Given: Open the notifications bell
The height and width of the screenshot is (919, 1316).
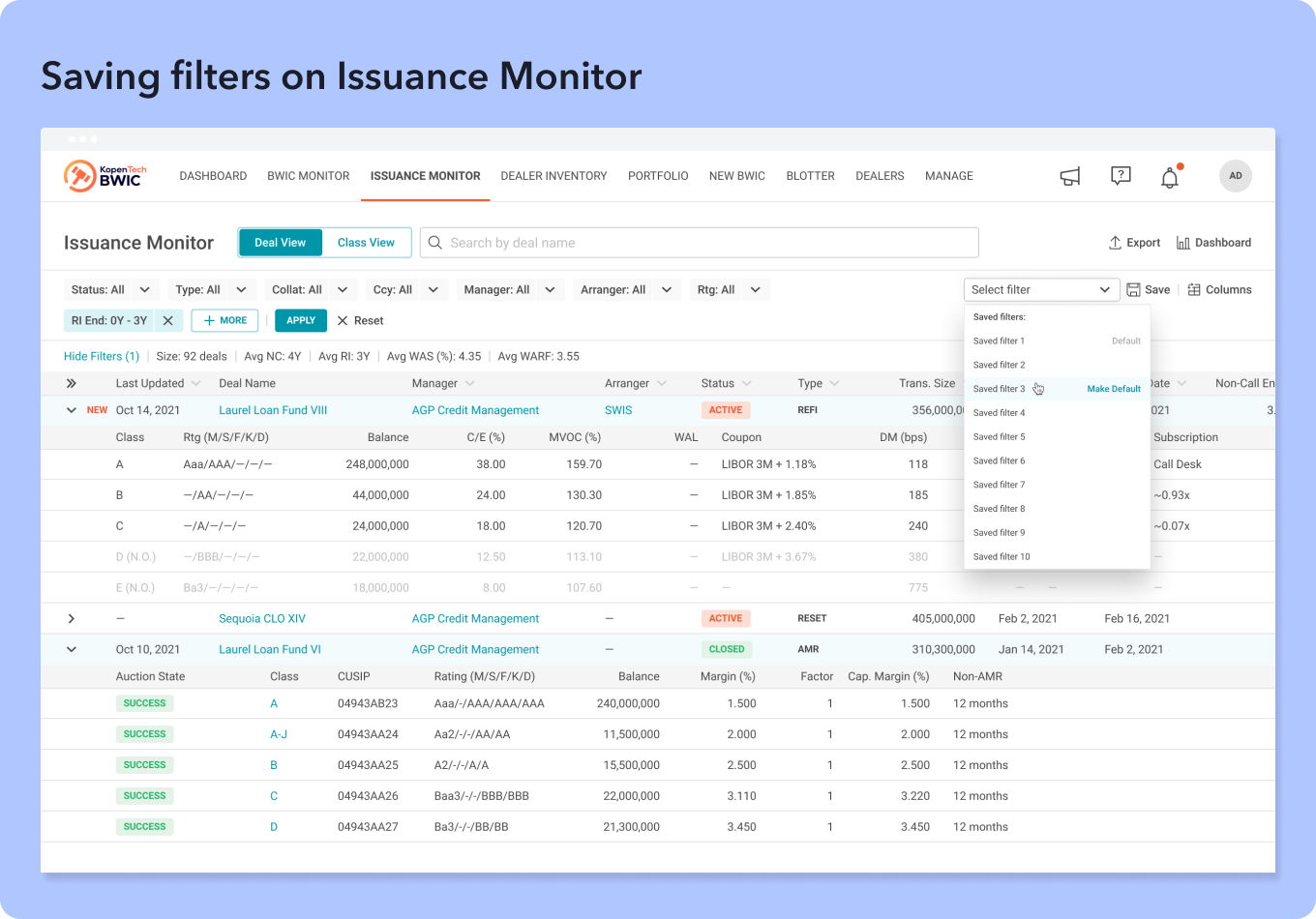Looking at the screenshot, I should point(1170,177).
